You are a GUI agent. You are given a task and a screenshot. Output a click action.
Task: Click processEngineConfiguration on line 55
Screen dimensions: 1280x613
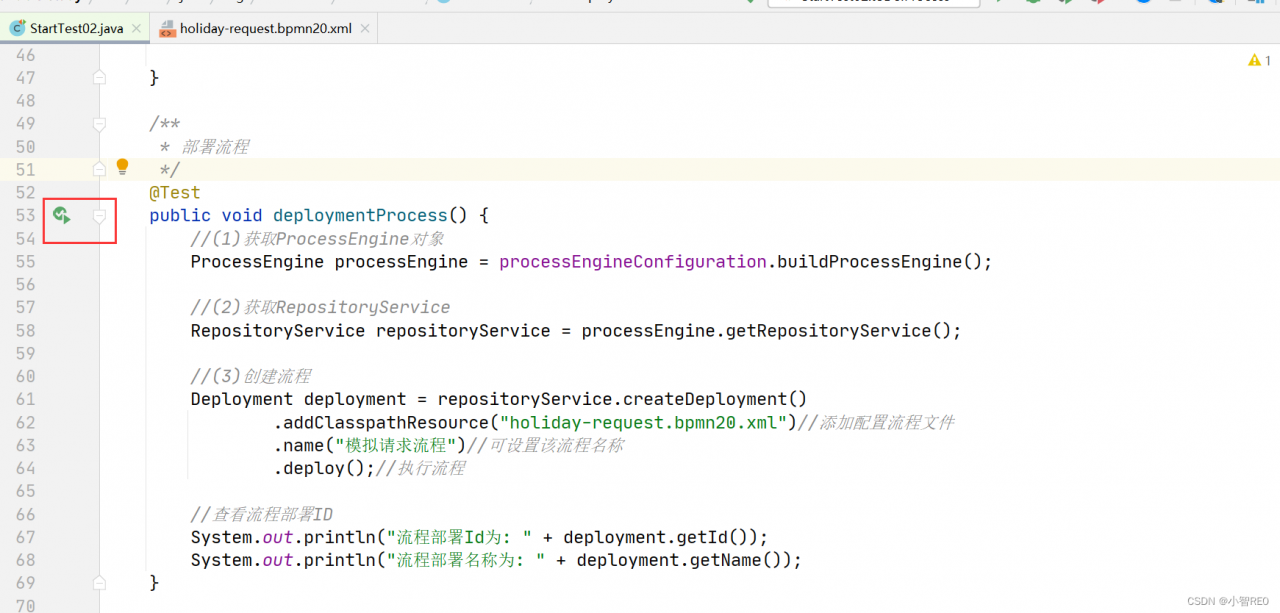(632, 261)
